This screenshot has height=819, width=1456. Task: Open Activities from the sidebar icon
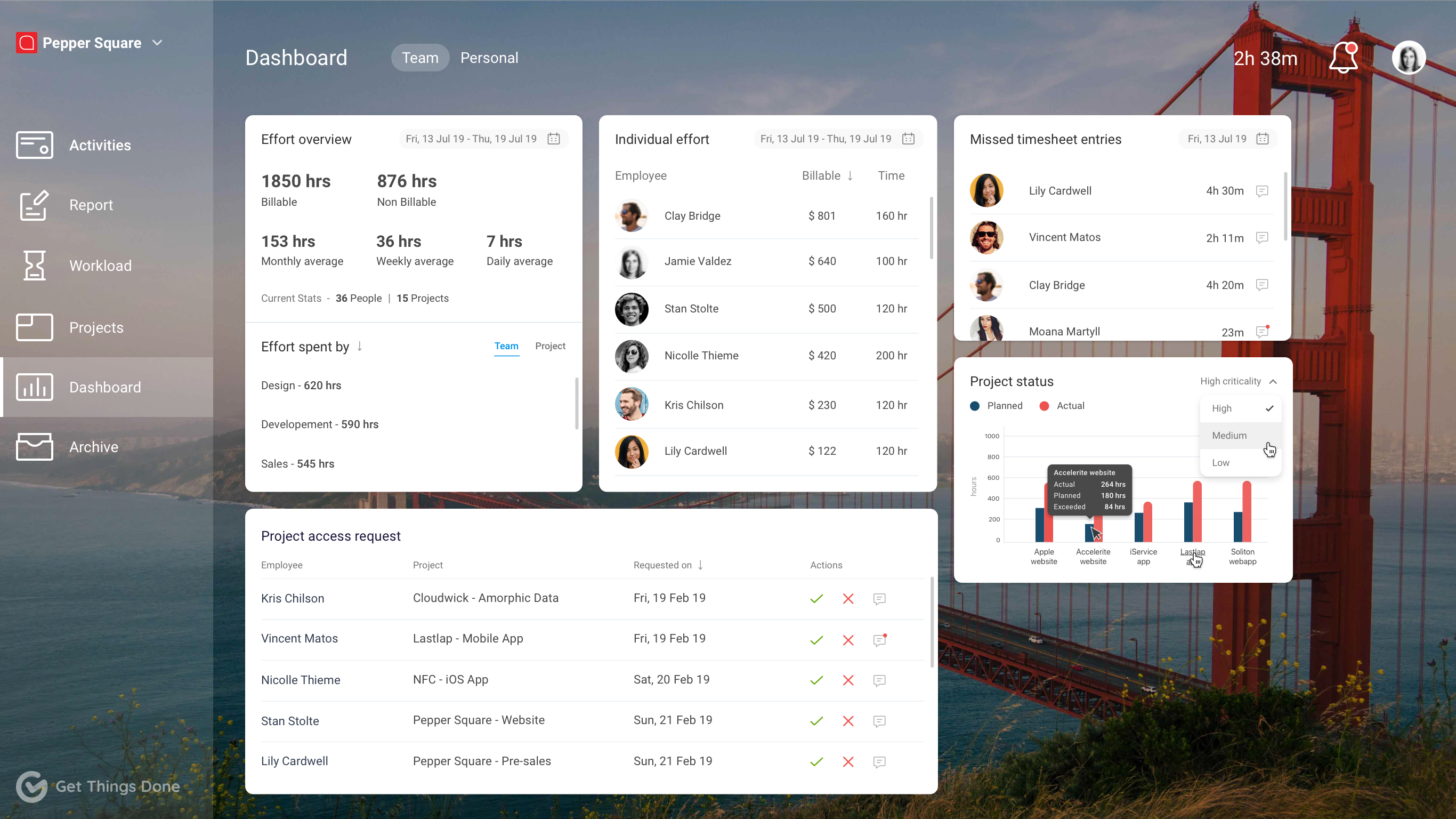point(35,145)
